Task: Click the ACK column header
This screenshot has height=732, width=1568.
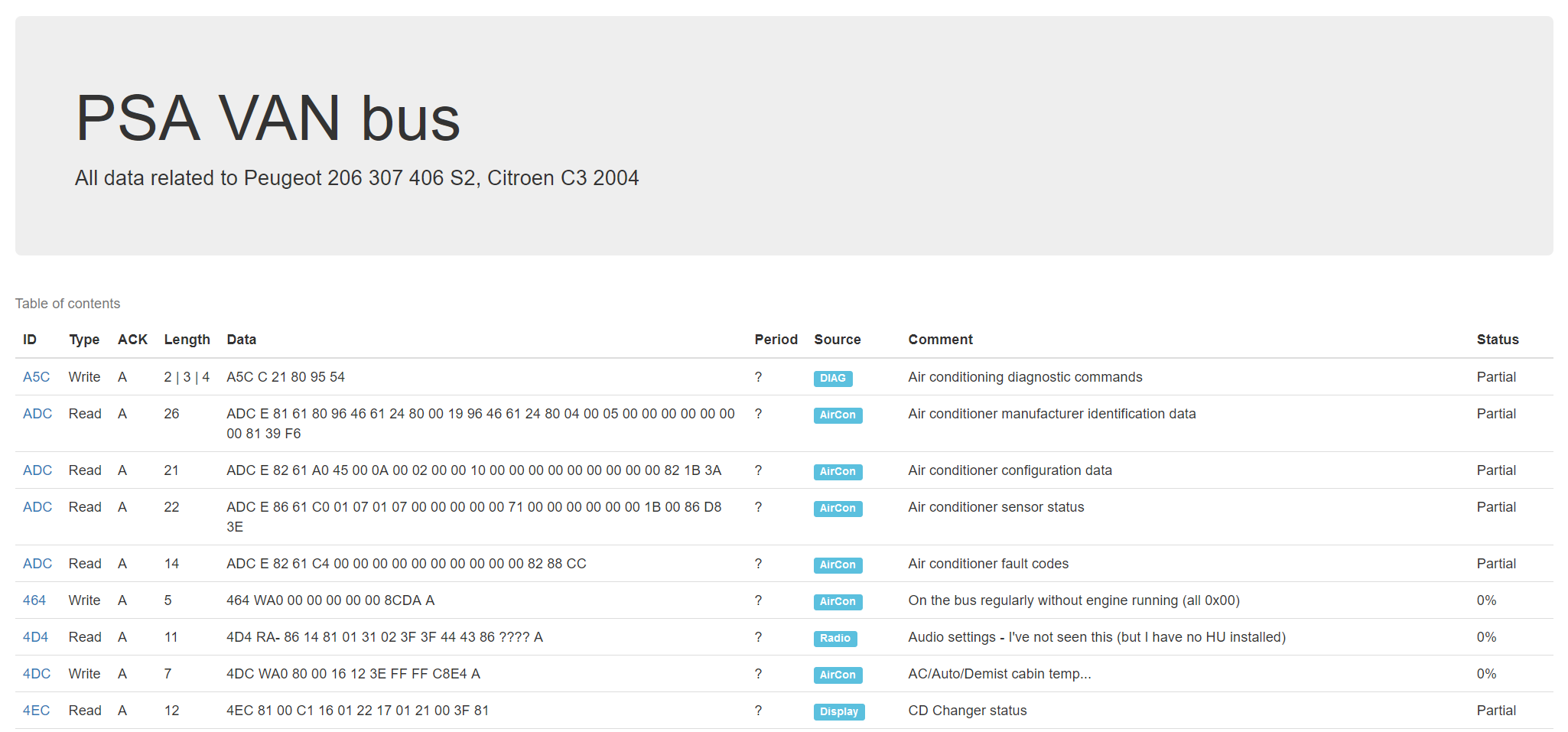Action: pos(132,340)
